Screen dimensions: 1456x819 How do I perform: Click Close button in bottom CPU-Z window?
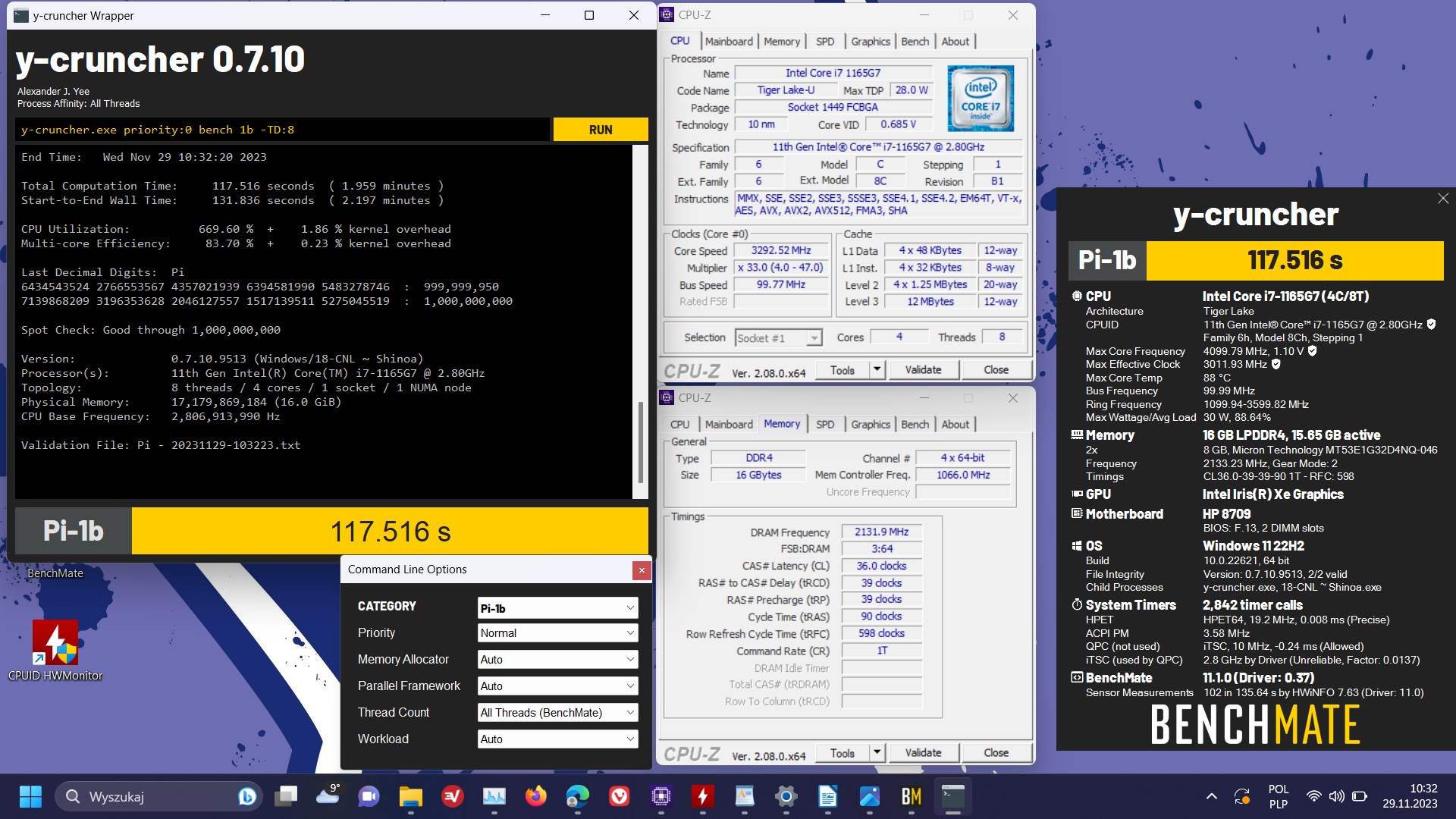(996, 753)
